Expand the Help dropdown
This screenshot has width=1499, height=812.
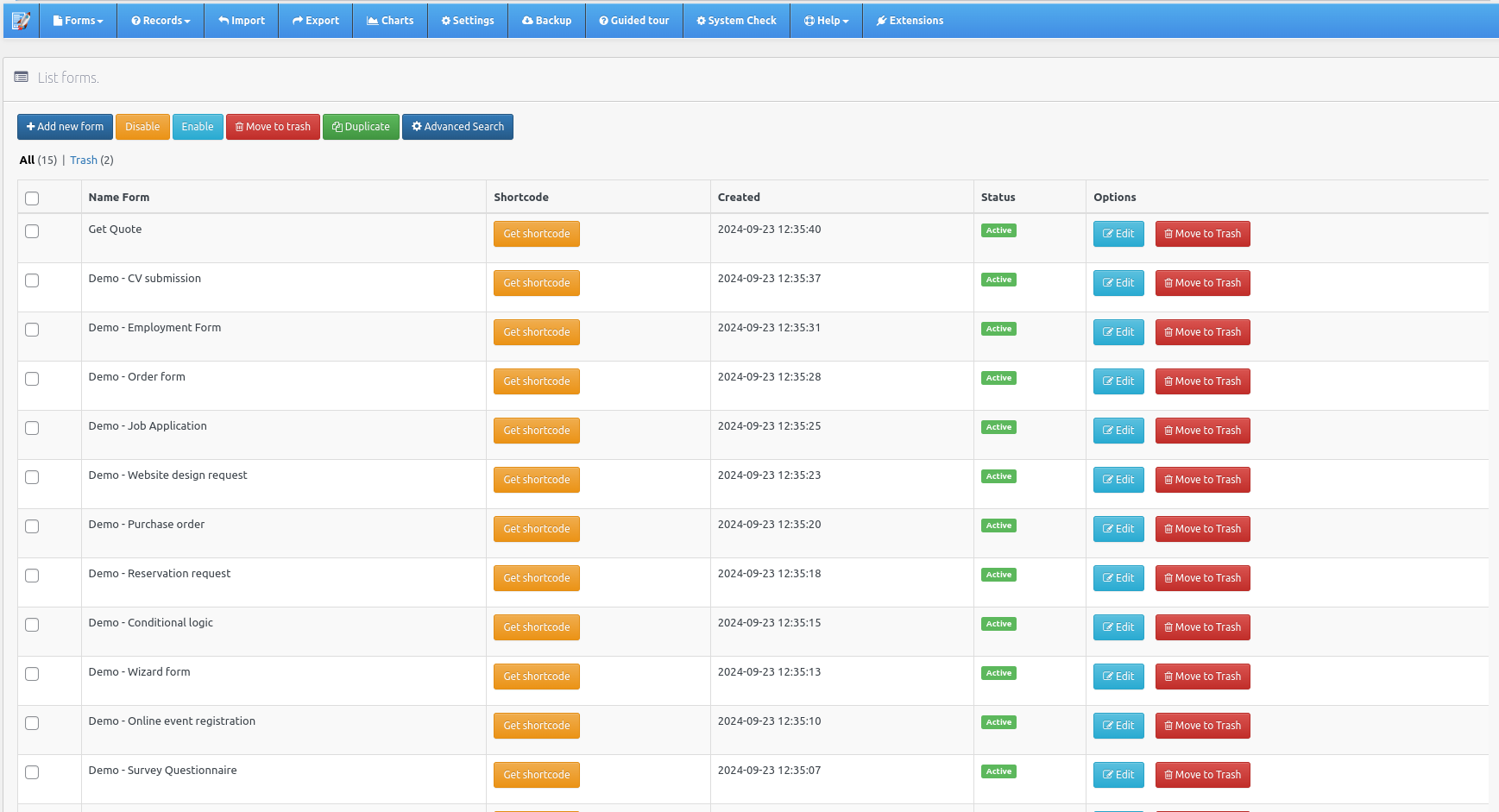tap(826, 20)
